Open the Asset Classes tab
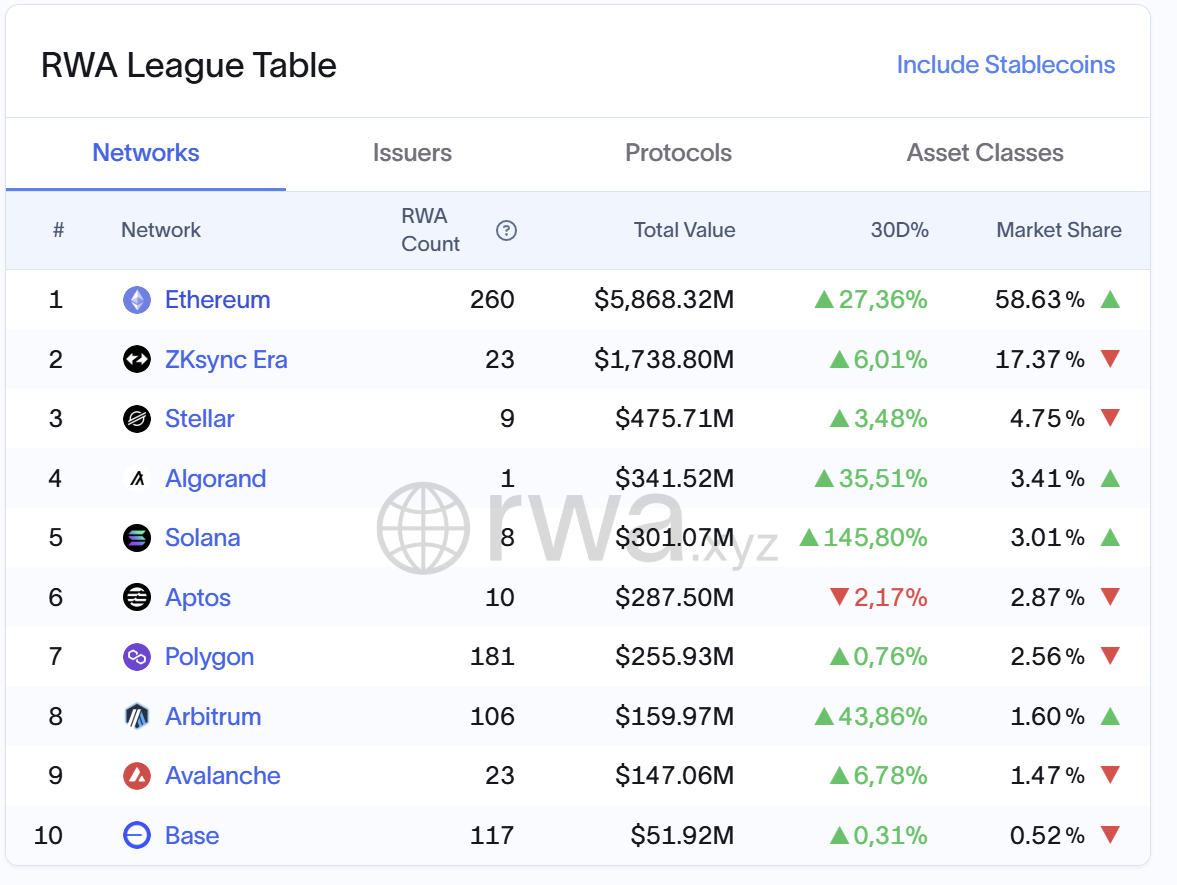This screenshot has height=885, width=1177. pyautogui.click(x=984, y=153)
